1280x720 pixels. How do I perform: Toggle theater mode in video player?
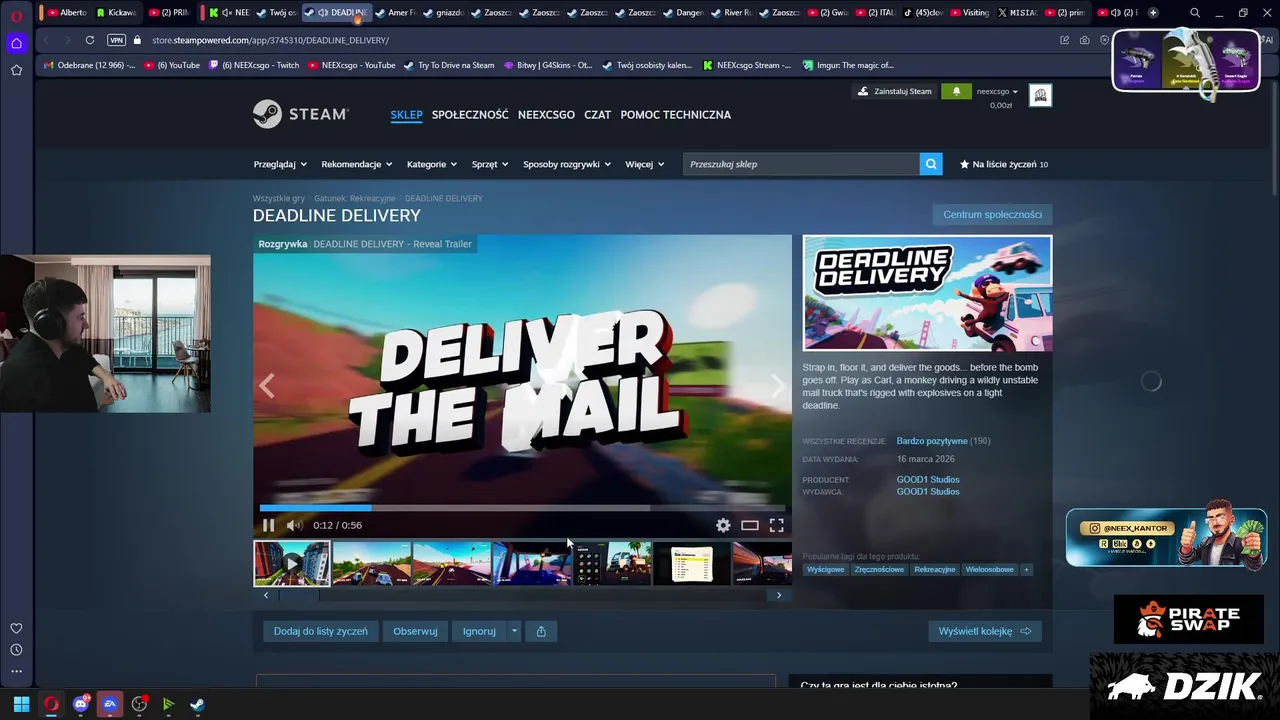coord(750,525)
